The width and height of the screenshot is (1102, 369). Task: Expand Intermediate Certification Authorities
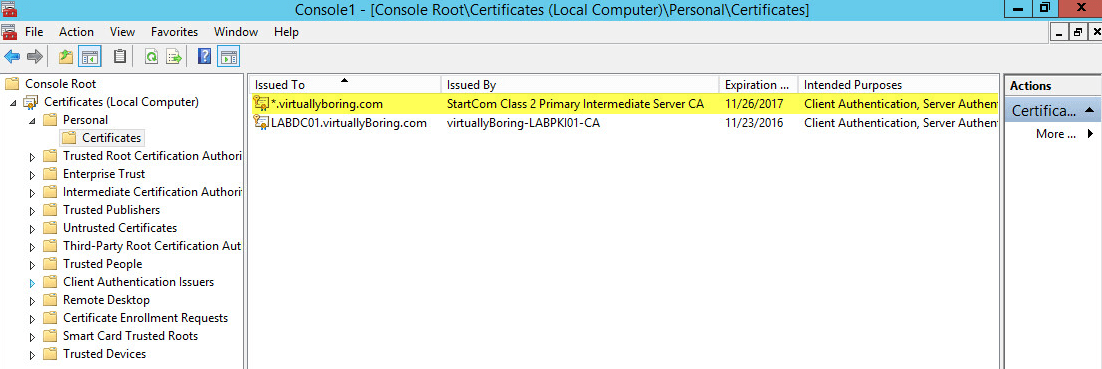(32, 193)
